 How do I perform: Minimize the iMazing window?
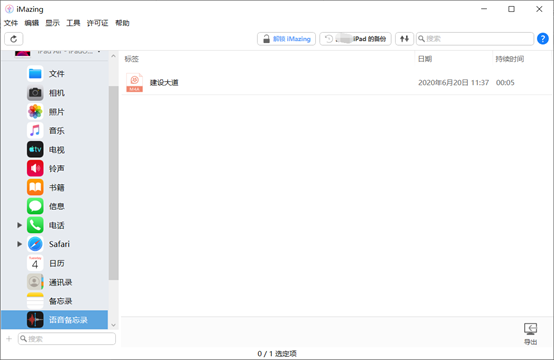click(x=484, y=9)
